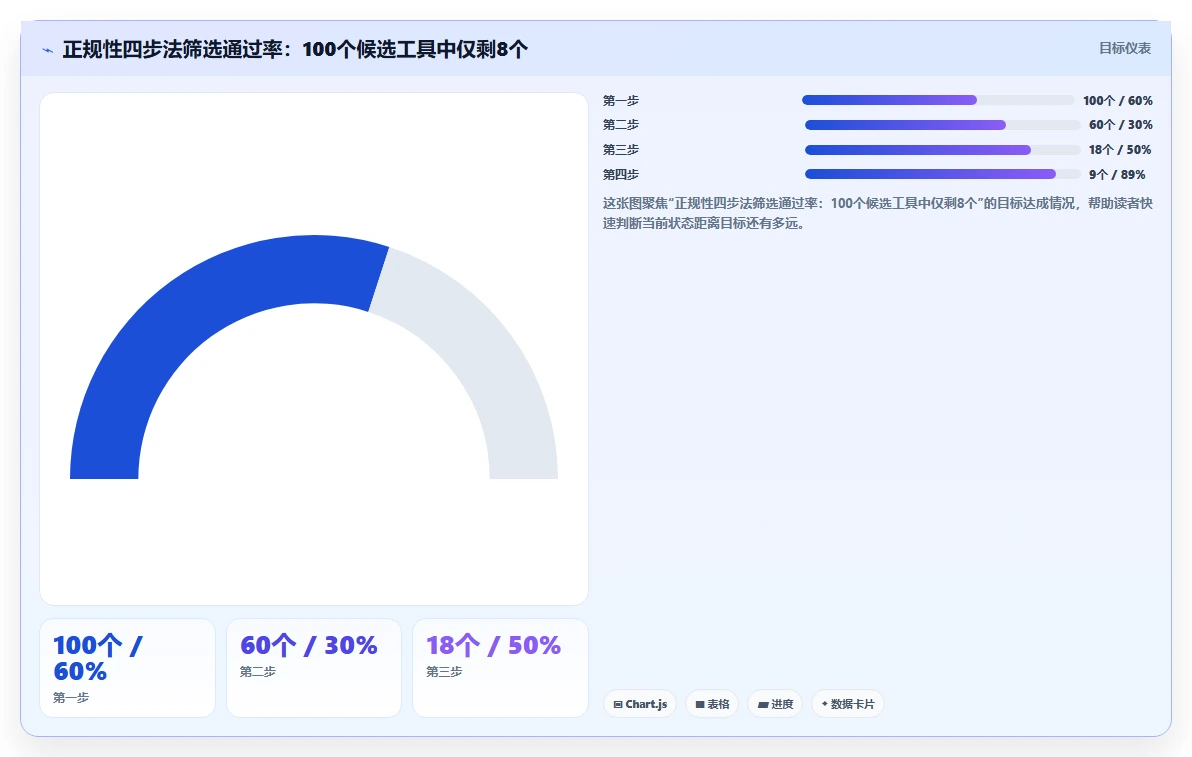Click the value 60个 / 30% beside the second bar
Screen dimensions: 1192x757
[x=1121, y=125]
